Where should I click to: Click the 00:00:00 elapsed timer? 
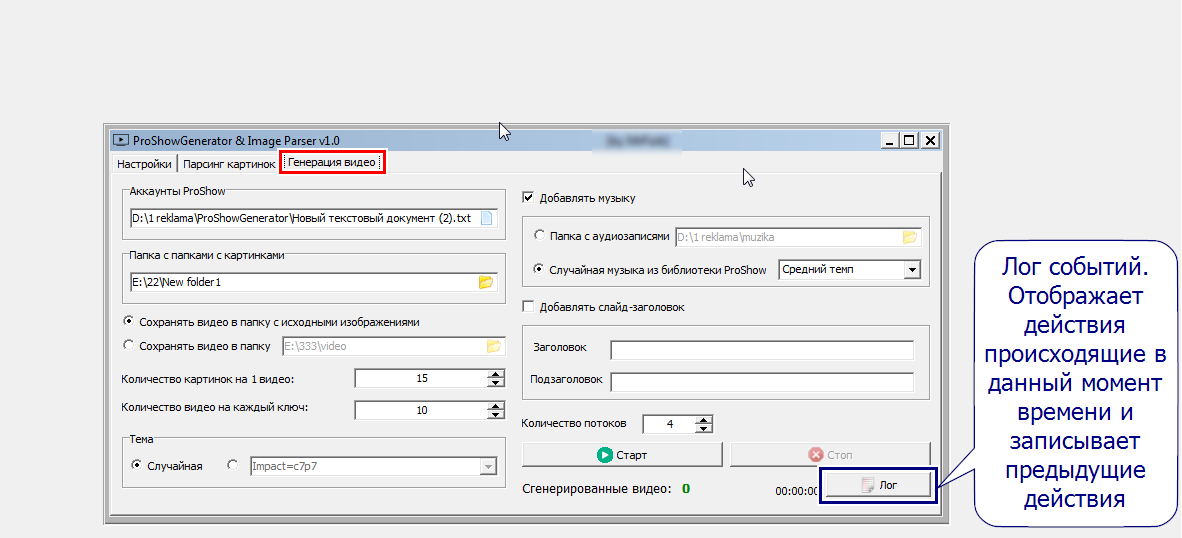[x=797, y=491]
